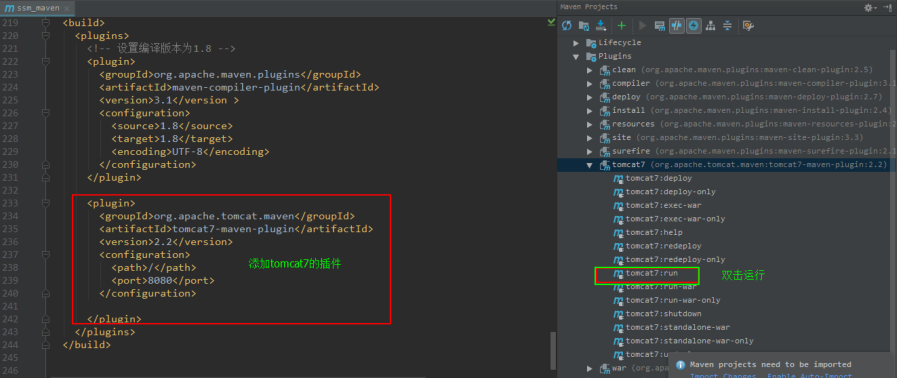
Task: Expand the compiler plugin node
Action: pos(590,83)
